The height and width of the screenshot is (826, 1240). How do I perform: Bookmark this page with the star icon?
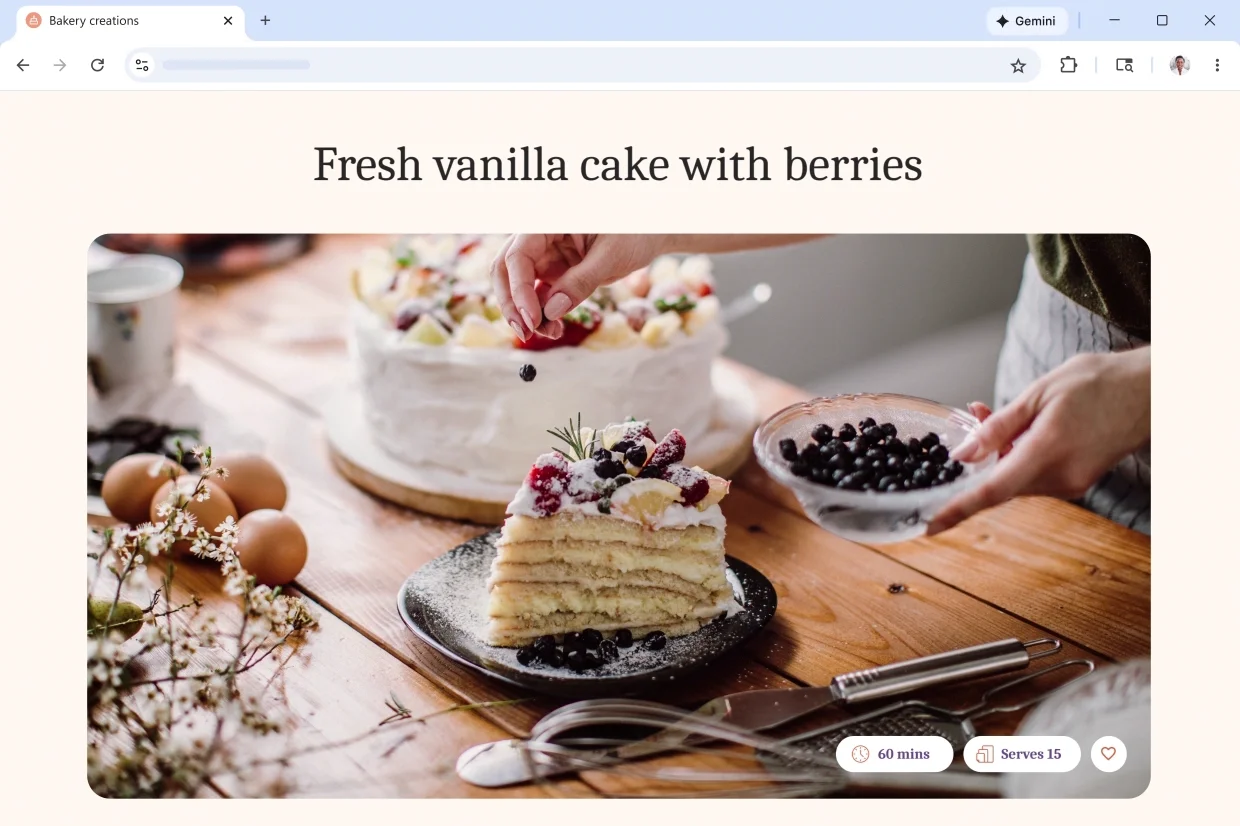[x=1018, y=65]
